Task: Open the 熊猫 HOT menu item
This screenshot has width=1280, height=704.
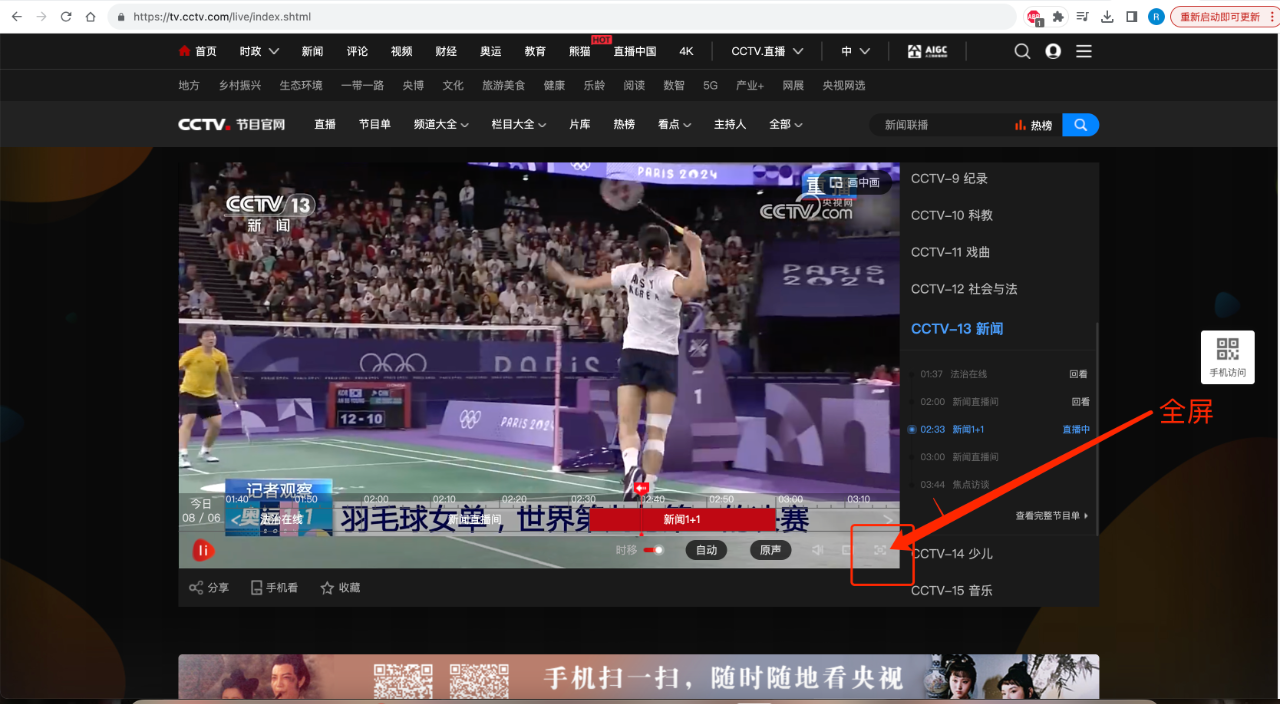Action: pyautogui.click(x=580, y=51)
